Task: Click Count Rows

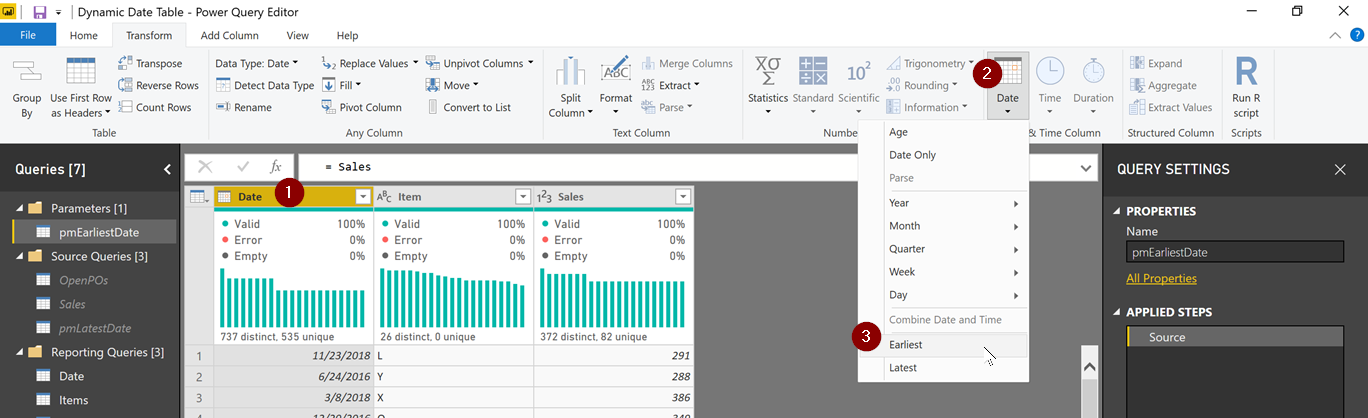Action: point(154,107)
